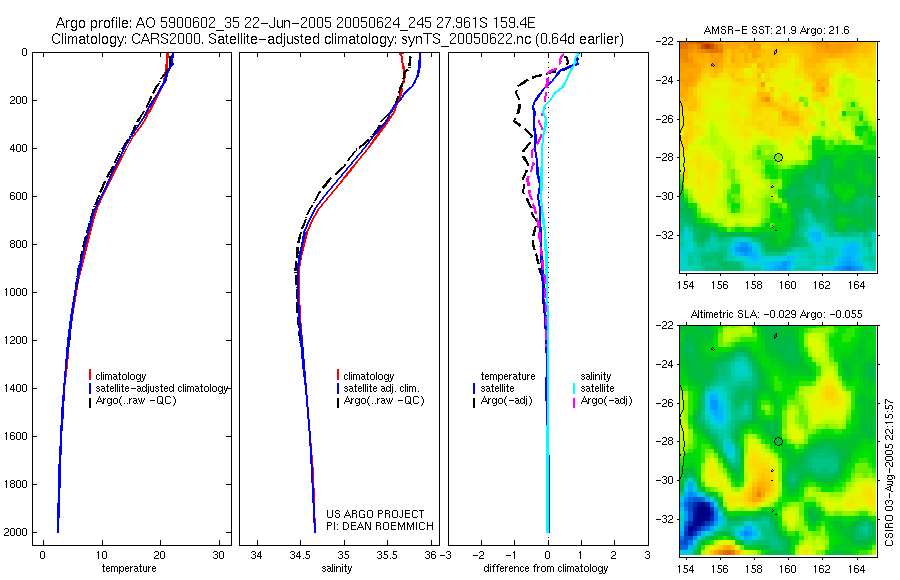Click the 'temperature' x-axis label
Viewport: 900px width, 580px height.
pos(129,569)
